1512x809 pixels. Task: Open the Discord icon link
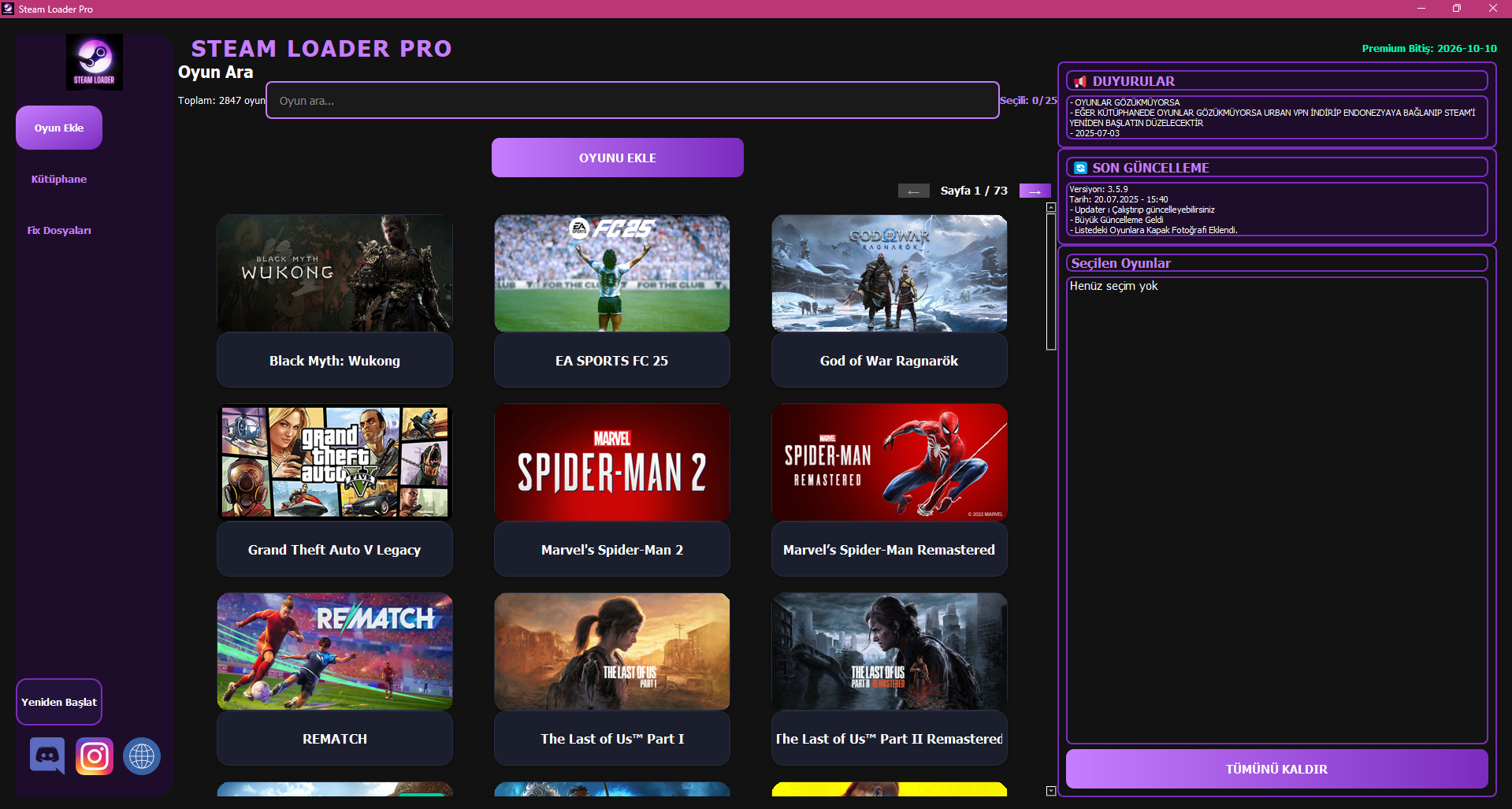point(47,756)
